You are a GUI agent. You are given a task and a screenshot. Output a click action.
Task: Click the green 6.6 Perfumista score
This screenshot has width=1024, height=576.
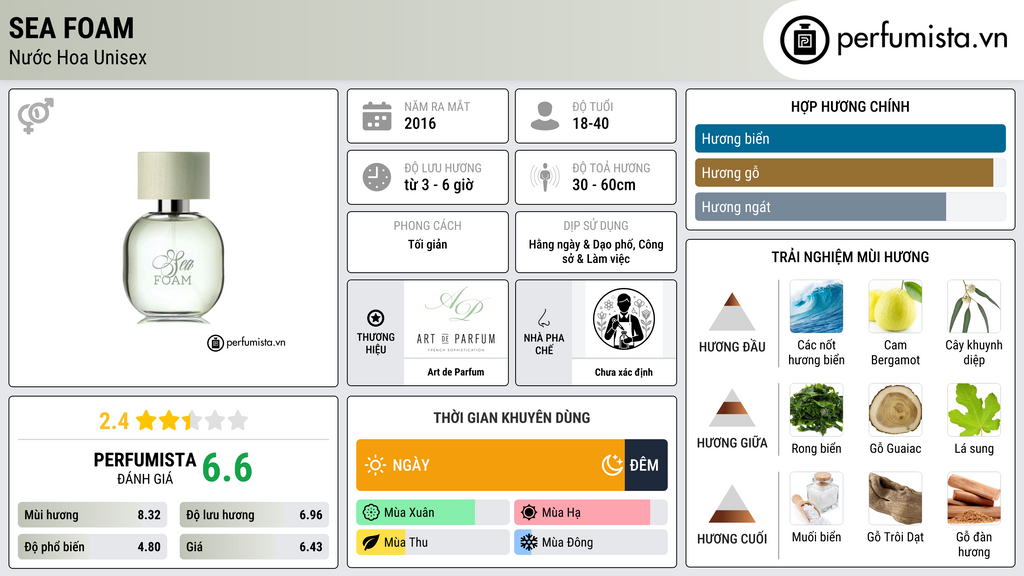pos(227,468)
